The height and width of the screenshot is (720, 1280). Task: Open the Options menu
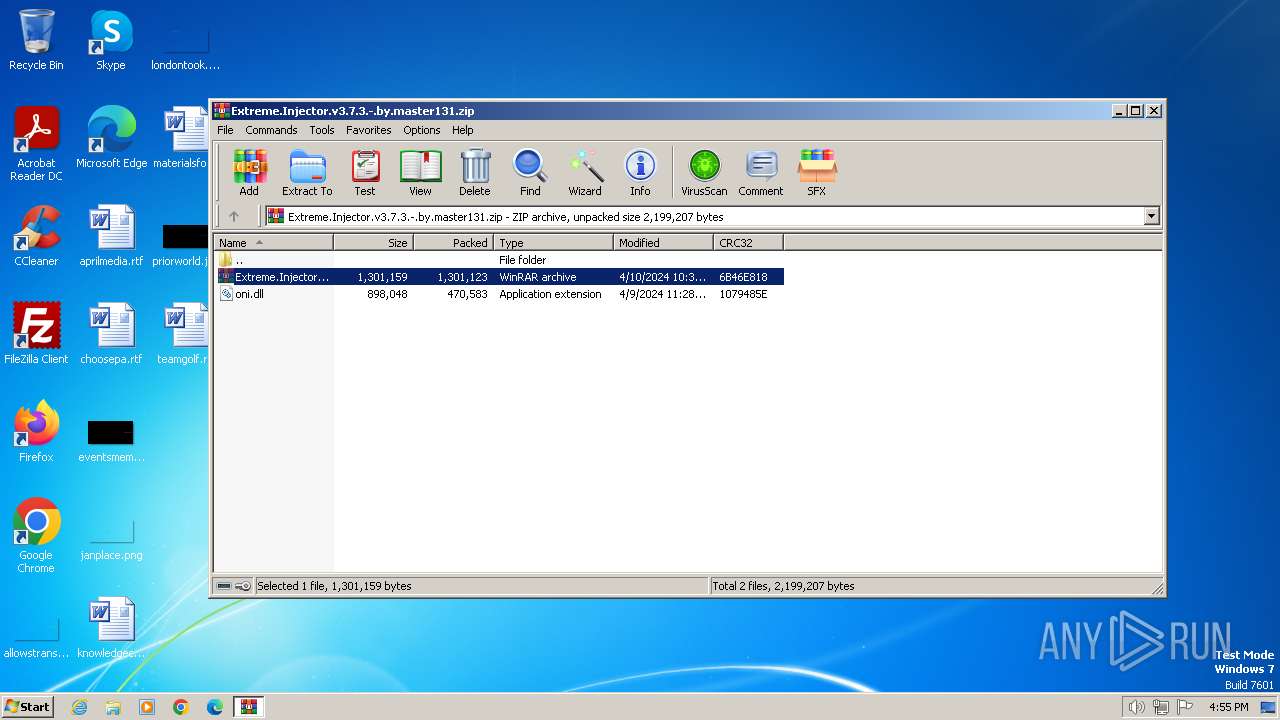click(422, 130)
